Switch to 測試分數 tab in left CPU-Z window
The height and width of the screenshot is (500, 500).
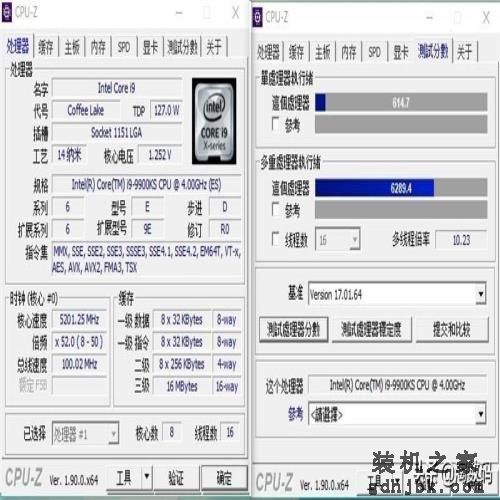click(183, 47)
